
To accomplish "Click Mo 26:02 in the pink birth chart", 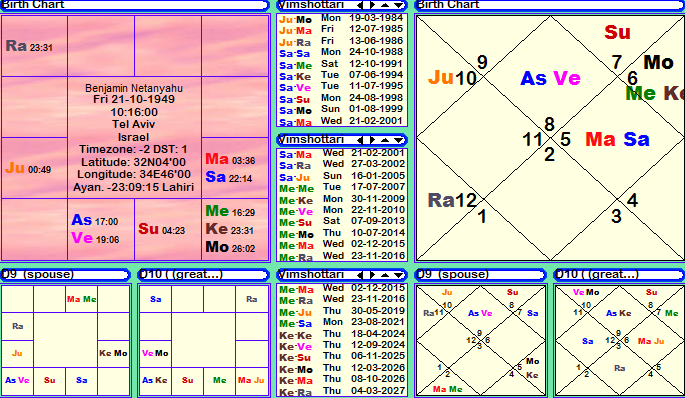I will [x=230, y=247].
